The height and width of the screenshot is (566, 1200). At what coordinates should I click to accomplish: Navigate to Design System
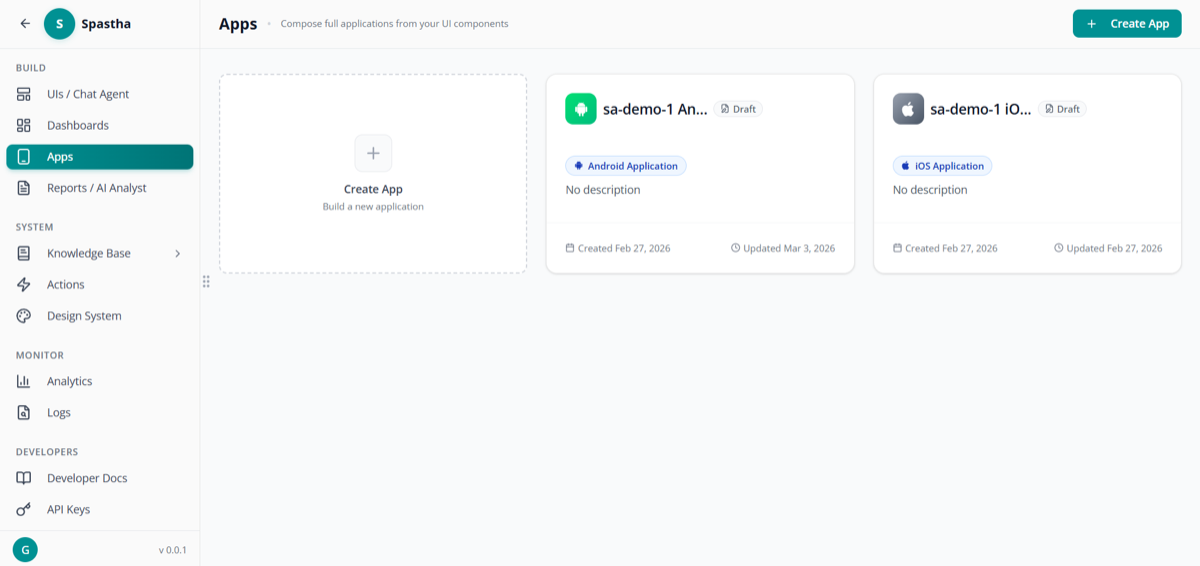100,316
